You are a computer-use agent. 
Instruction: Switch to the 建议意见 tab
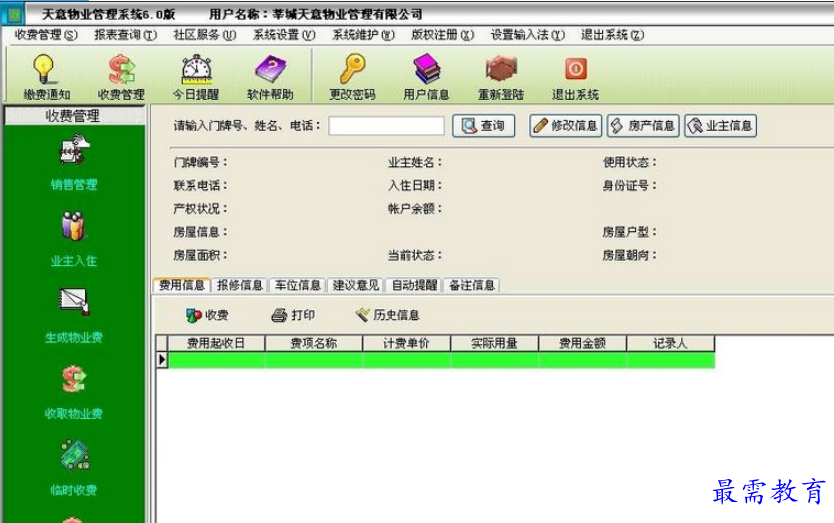pos(356,285)
